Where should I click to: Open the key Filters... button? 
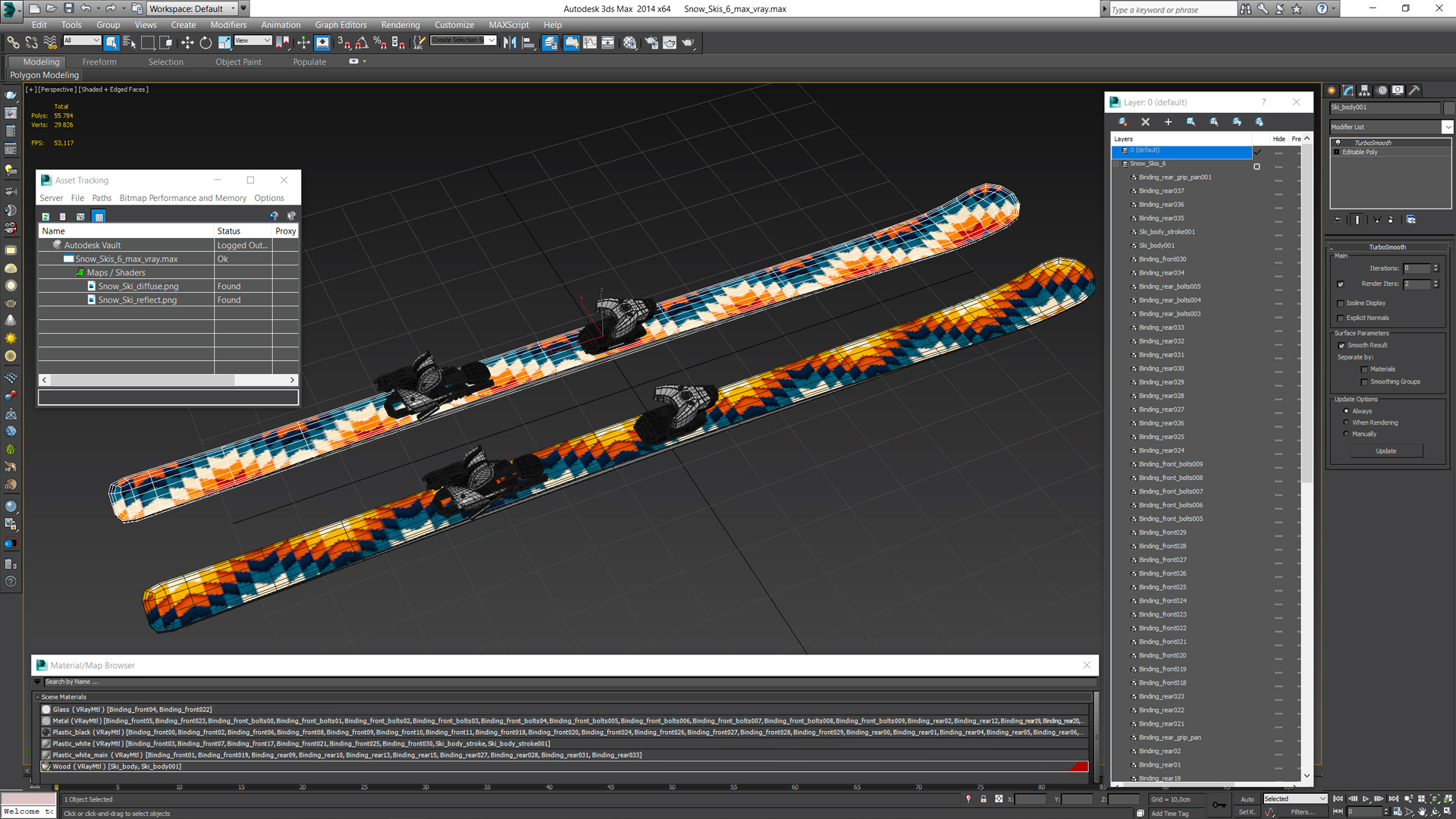(1303, 812)
